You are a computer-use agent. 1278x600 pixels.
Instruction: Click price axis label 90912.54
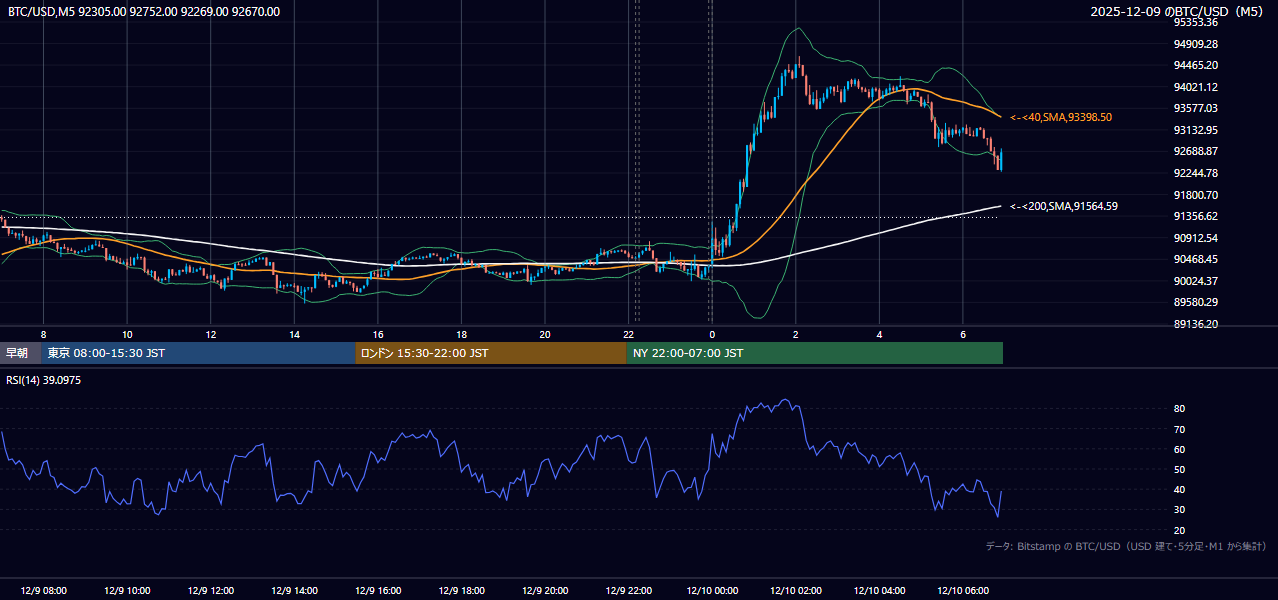point(1196,238)
